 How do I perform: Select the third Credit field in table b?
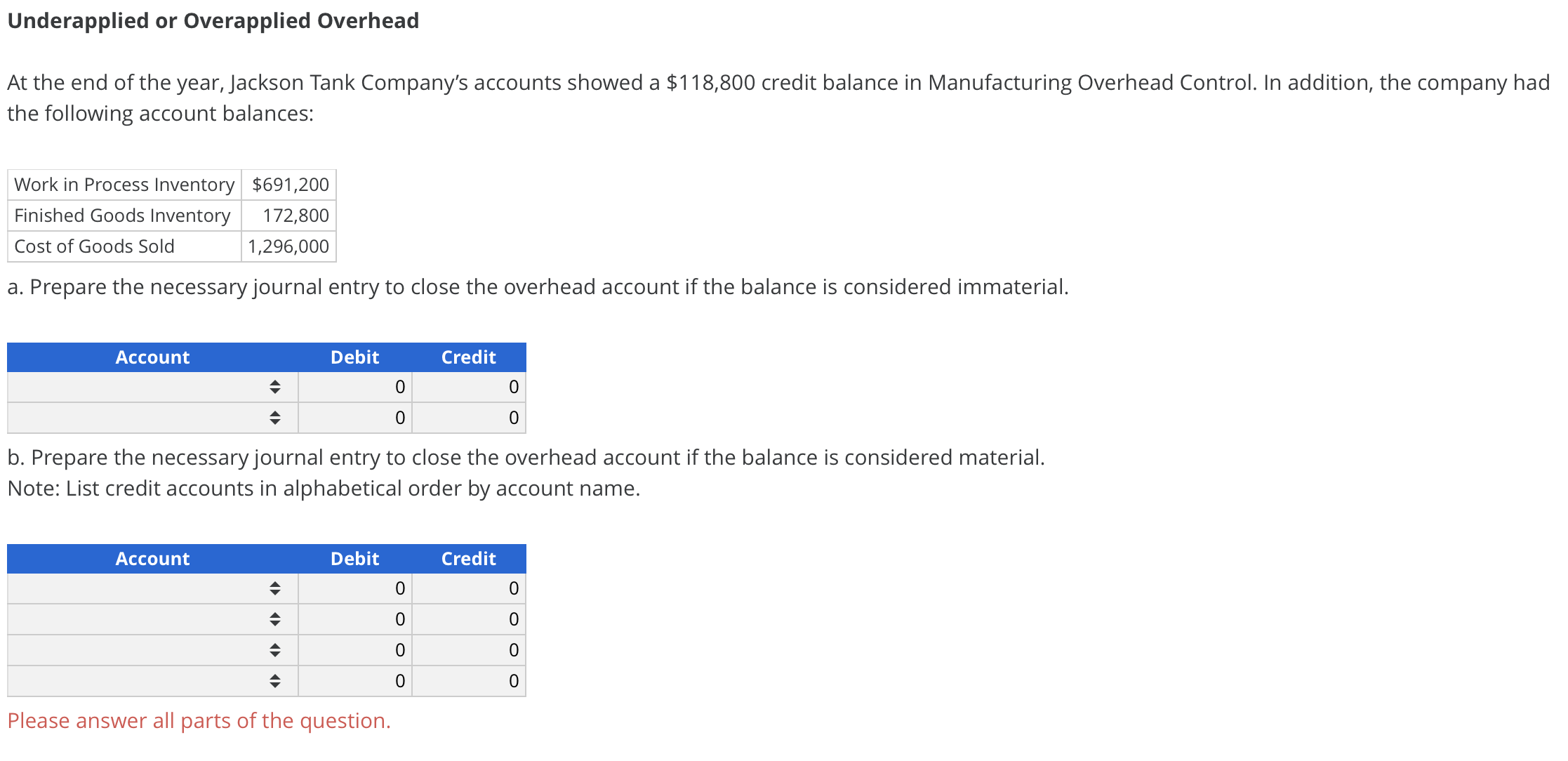tap(468, 650)
